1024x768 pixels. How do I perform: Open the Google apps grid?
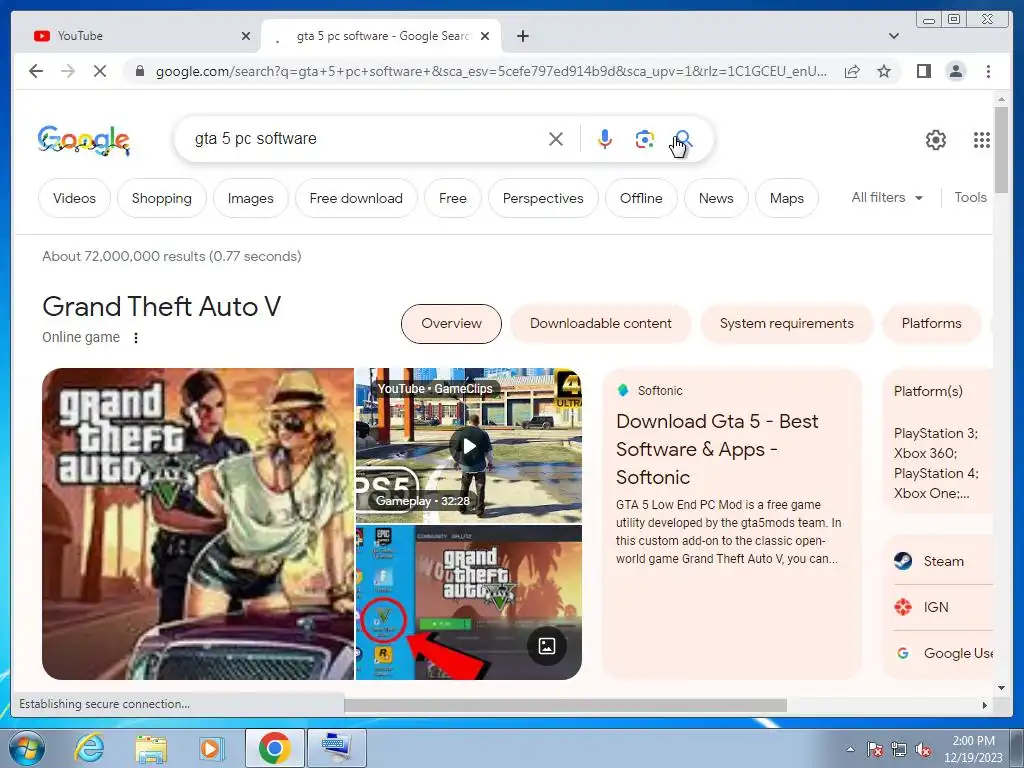point(982,140)
